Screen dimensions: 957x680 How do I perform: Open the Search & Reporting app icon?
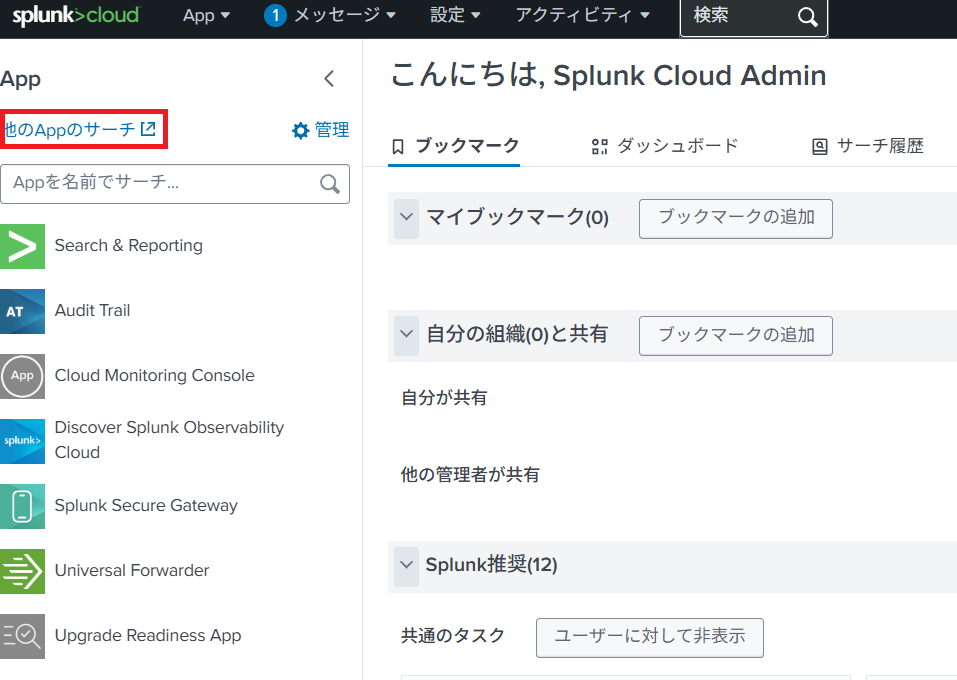point(22,246)
